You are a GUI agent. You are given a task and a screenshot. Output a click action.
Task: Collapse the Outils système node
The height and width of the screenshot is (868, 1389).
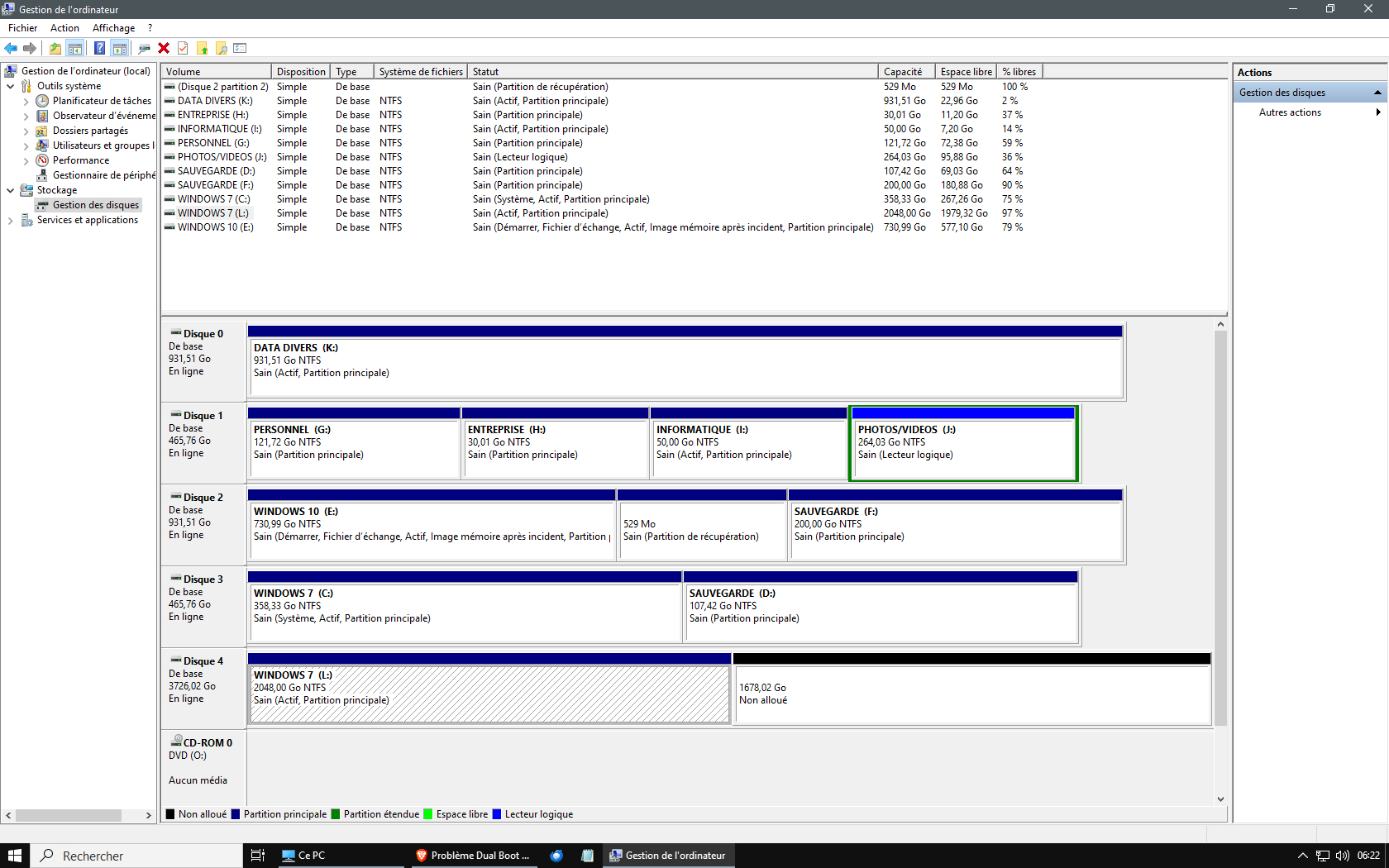click(x=11, y=86)
